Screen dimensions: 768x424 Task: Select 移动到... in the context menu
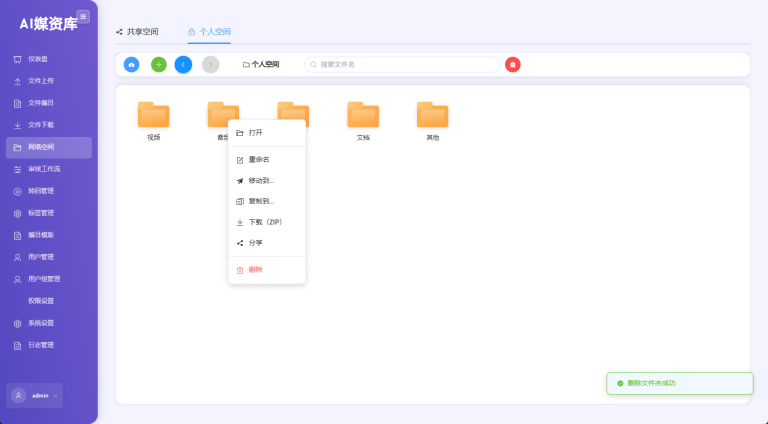pos(260,181)
